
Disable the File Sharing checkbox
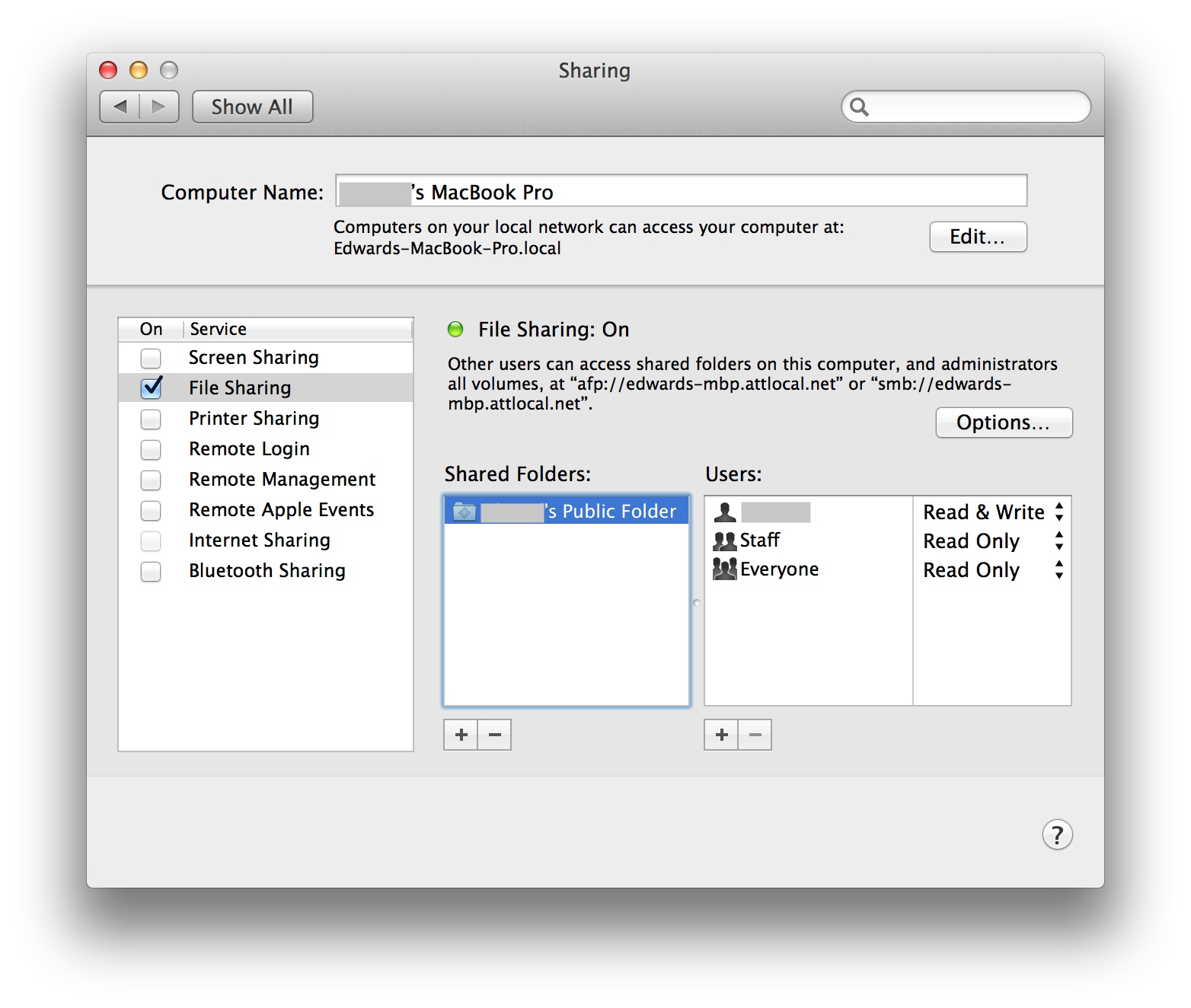tap(151, 388)
